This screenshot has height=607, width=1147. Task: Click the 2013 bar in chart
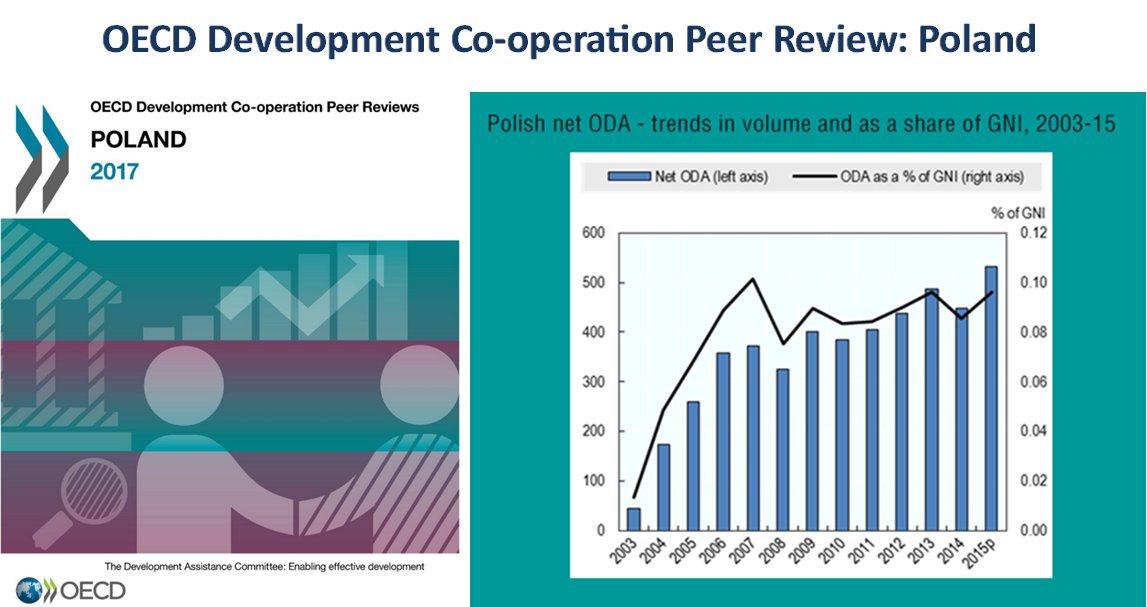931,410
